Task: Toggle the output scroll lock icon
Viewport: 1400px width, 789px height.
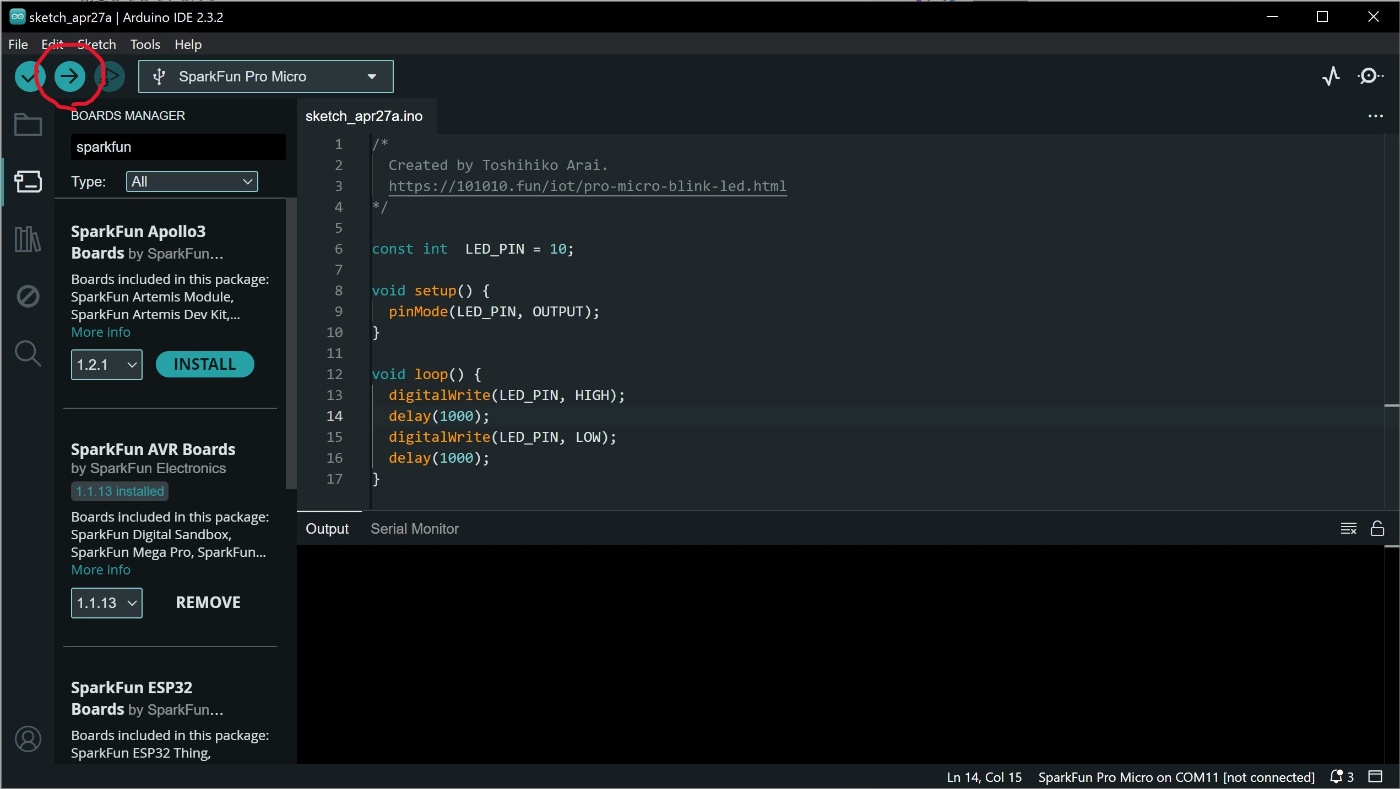Action: point(1377,528)
